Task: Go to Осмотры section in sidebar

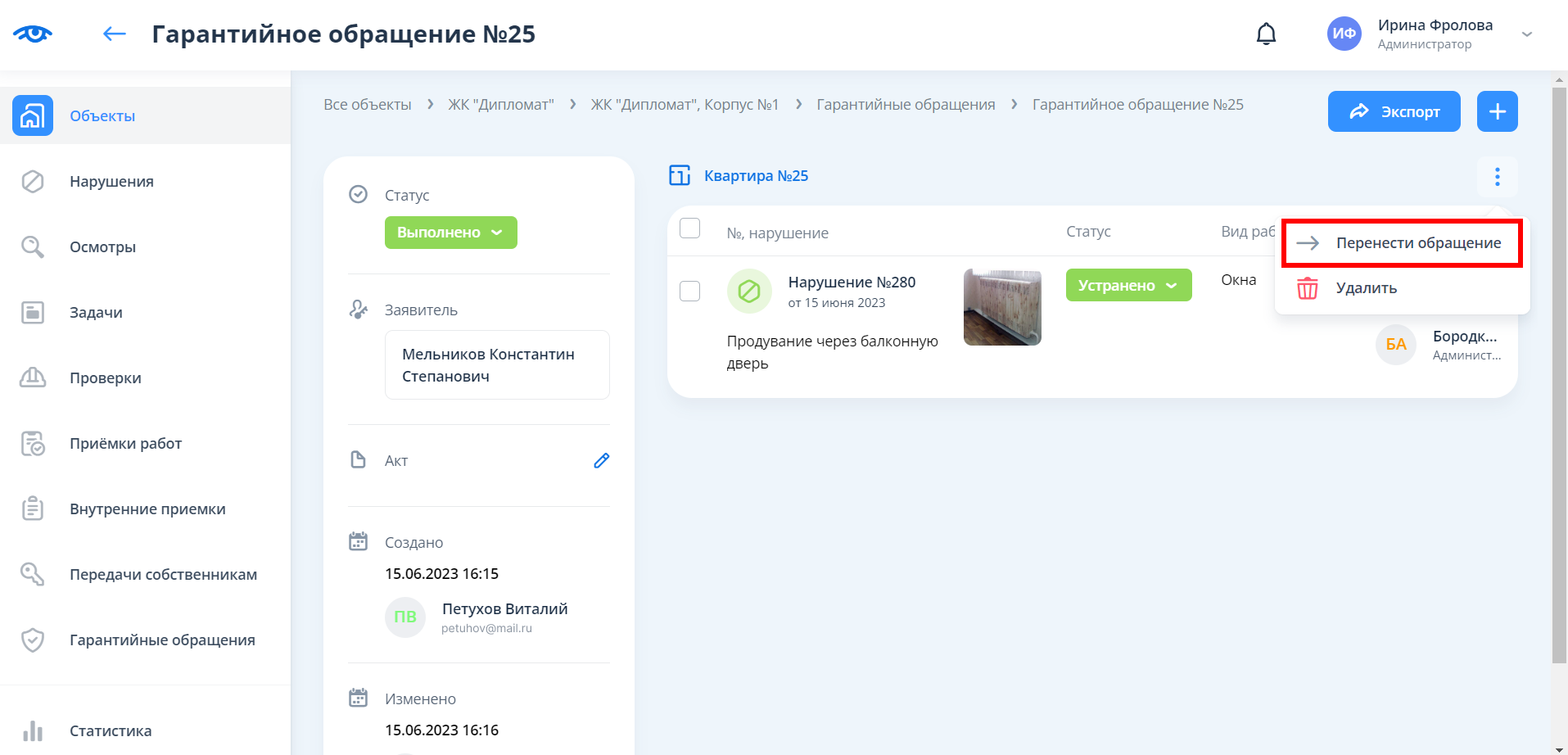Action: click(x=102, y=247)
